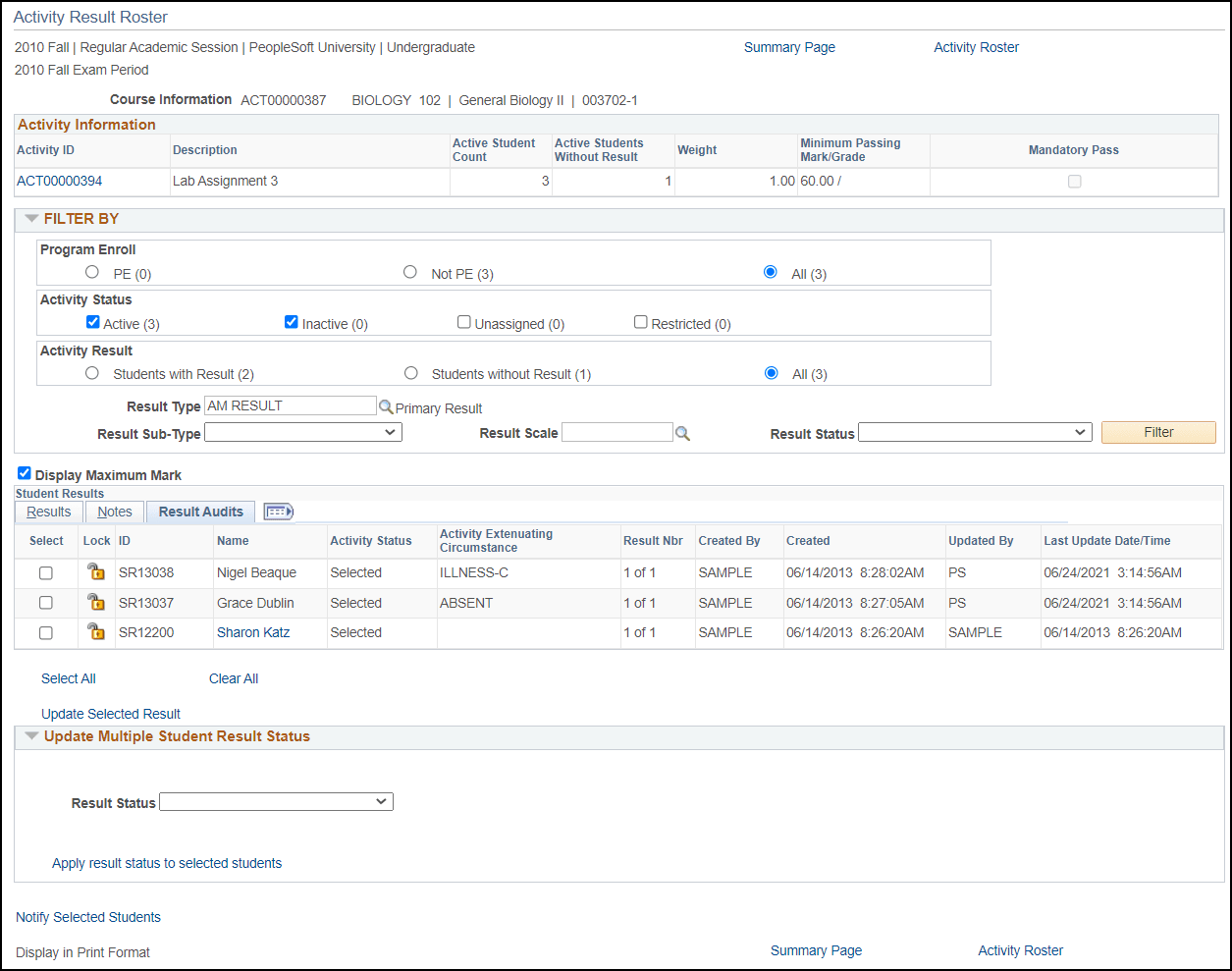The width and height of the screenshot is (1232, 971).
Task: Open the bottom Activity Roster link
Action: click(1020, 950)
